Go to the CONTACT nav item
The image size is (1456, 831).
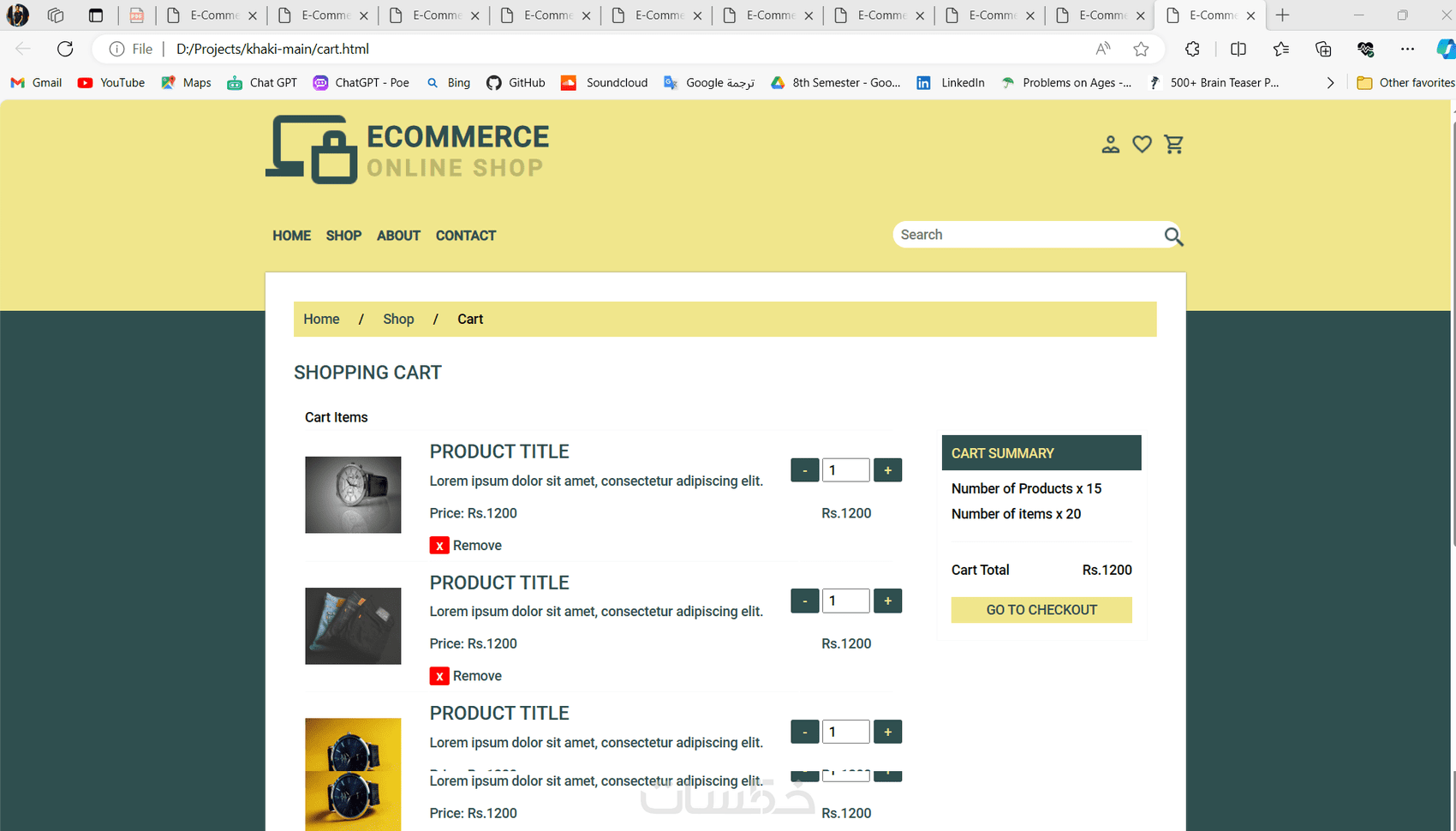(466, 236)
